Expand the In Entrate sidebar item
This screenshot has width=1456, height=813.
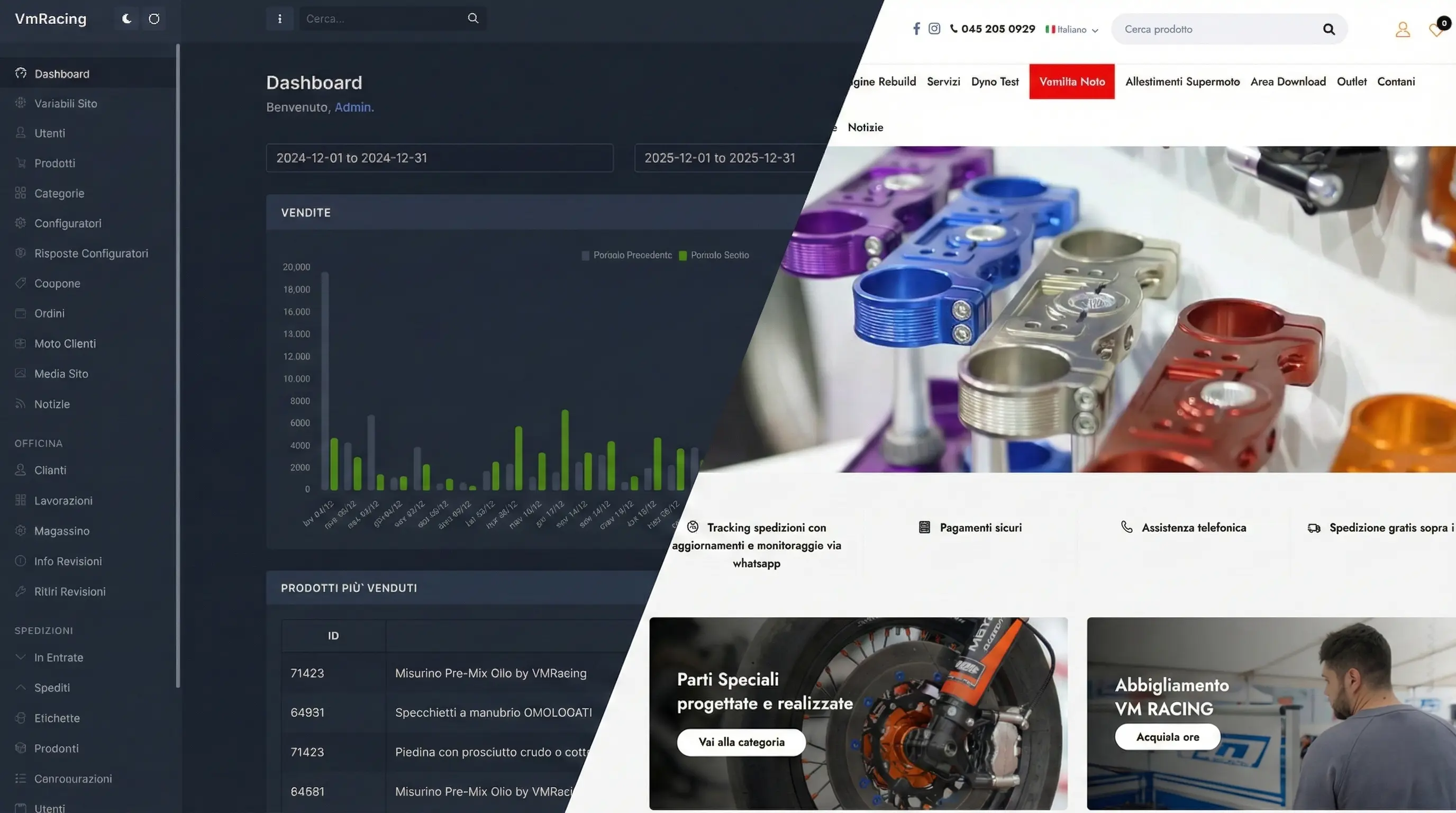(x=58, y=657)
